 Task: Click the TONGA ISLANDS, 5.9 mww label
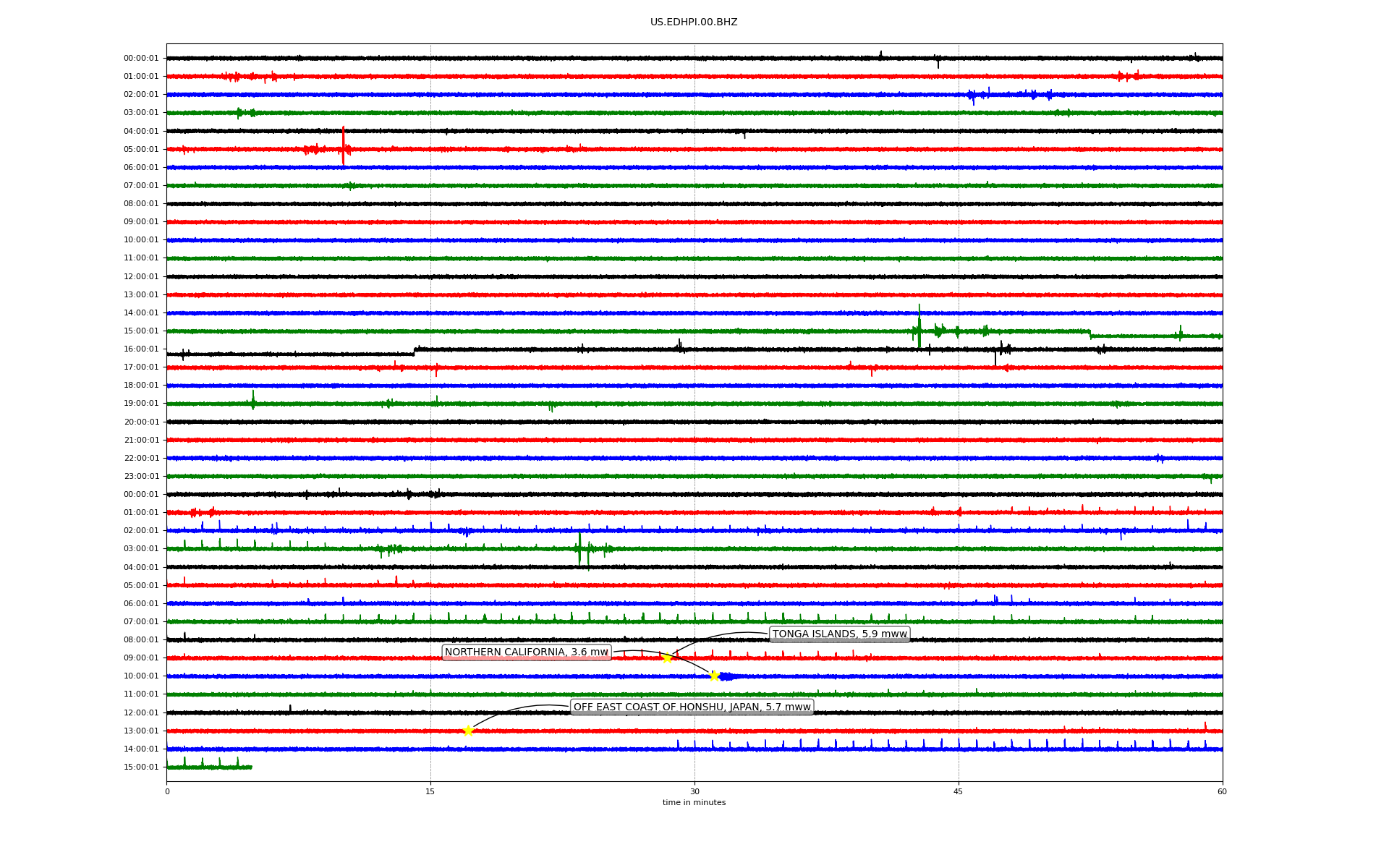click(839, 634)
